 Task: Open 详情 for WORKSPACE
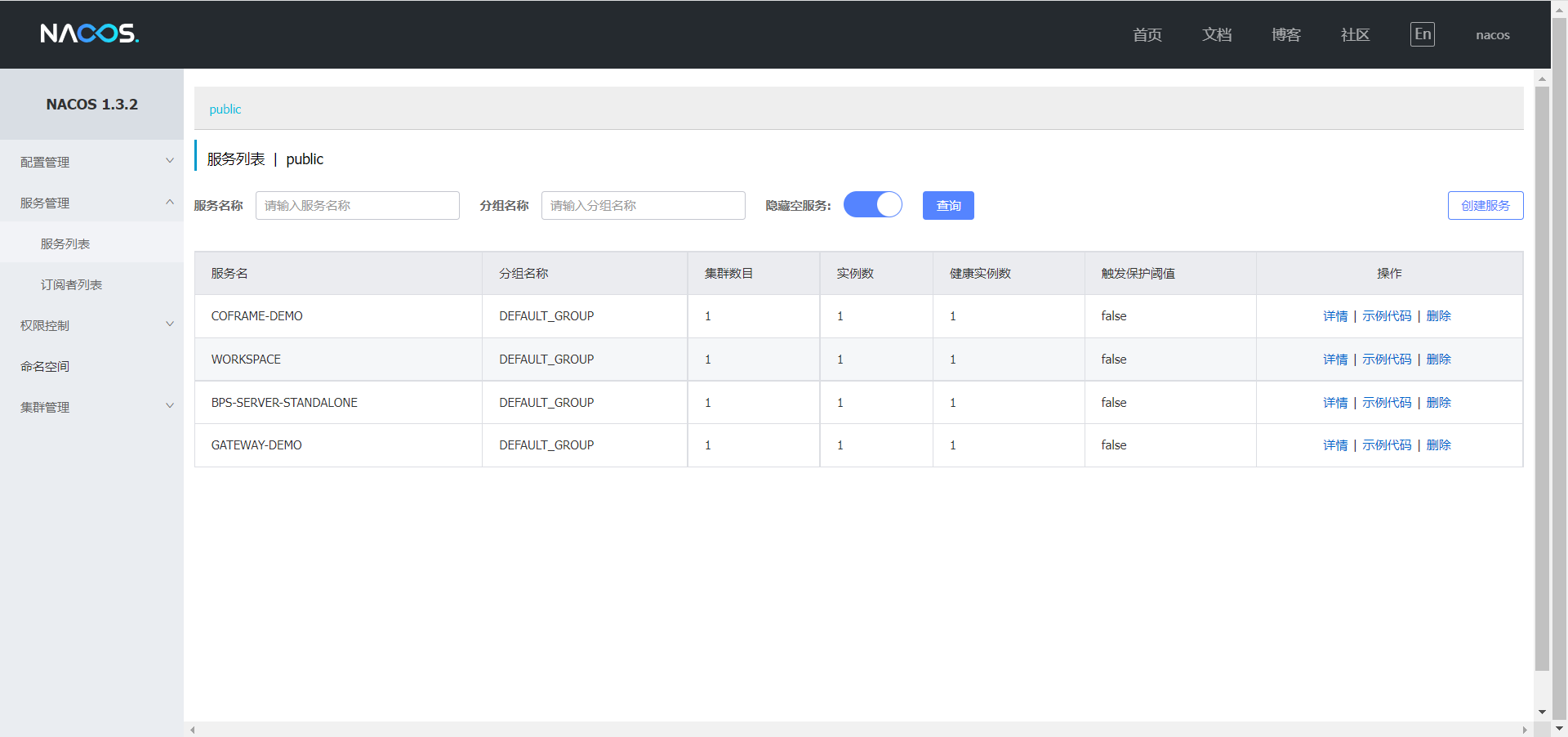coord(1335,360)
